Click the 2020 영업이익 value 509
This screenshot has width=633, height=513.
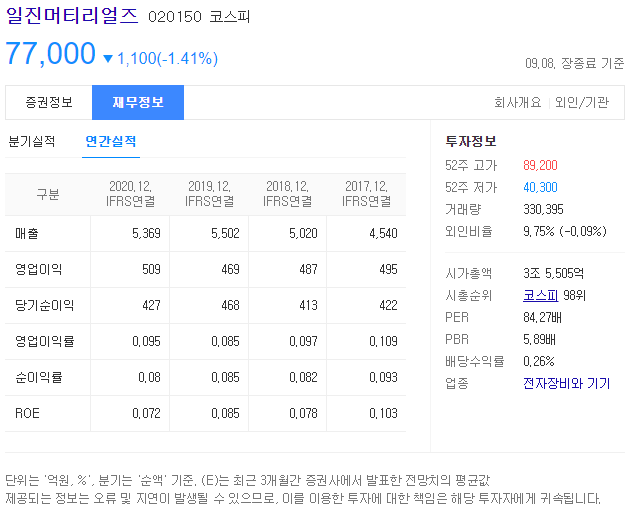(x=151, y=269)
